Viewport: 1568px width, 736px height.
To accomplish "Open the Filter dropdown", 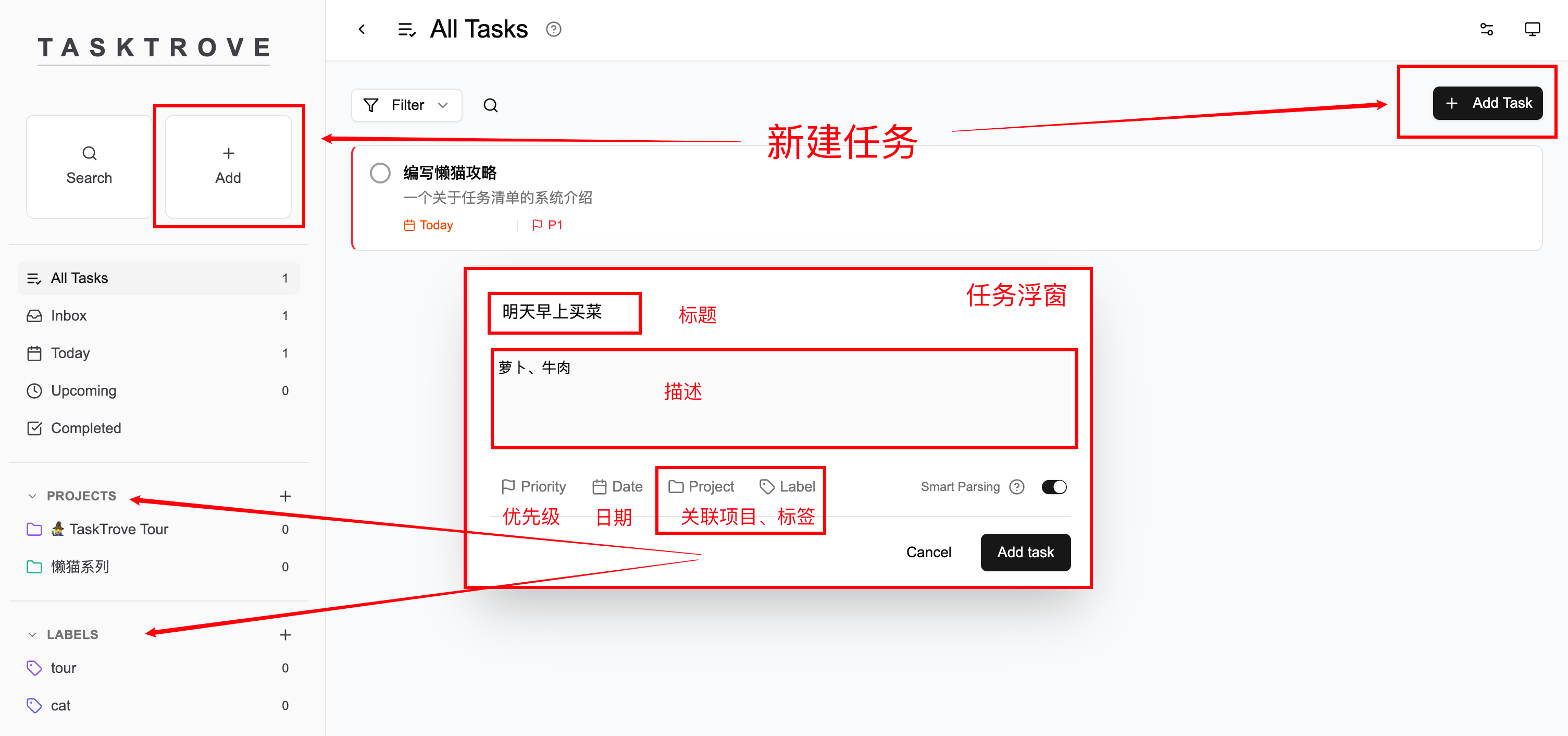I will click(406, 105).
